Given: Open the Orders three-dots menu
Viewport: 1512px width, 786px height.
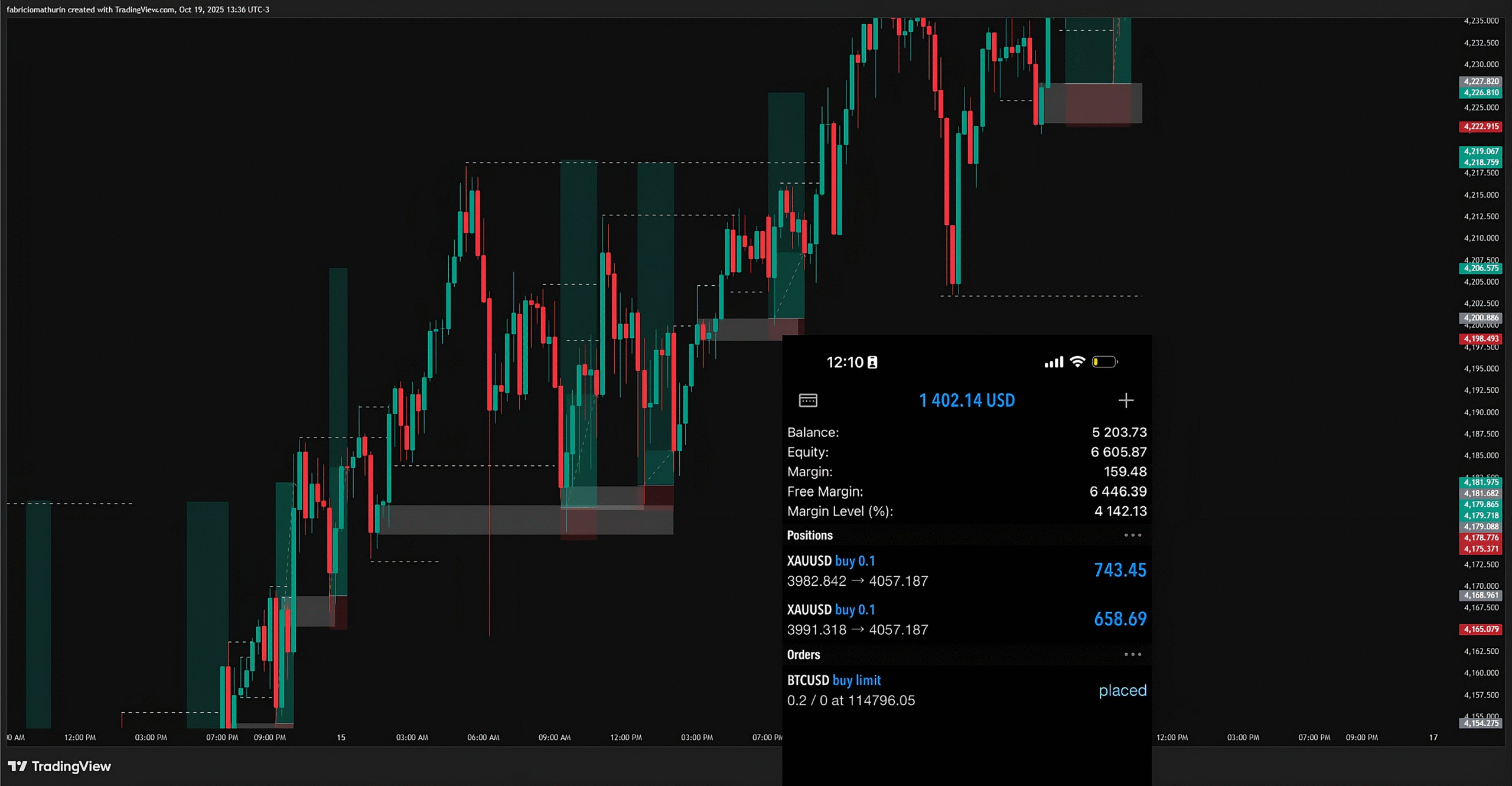Looking at the screenshot, I should click(1132, 654).
